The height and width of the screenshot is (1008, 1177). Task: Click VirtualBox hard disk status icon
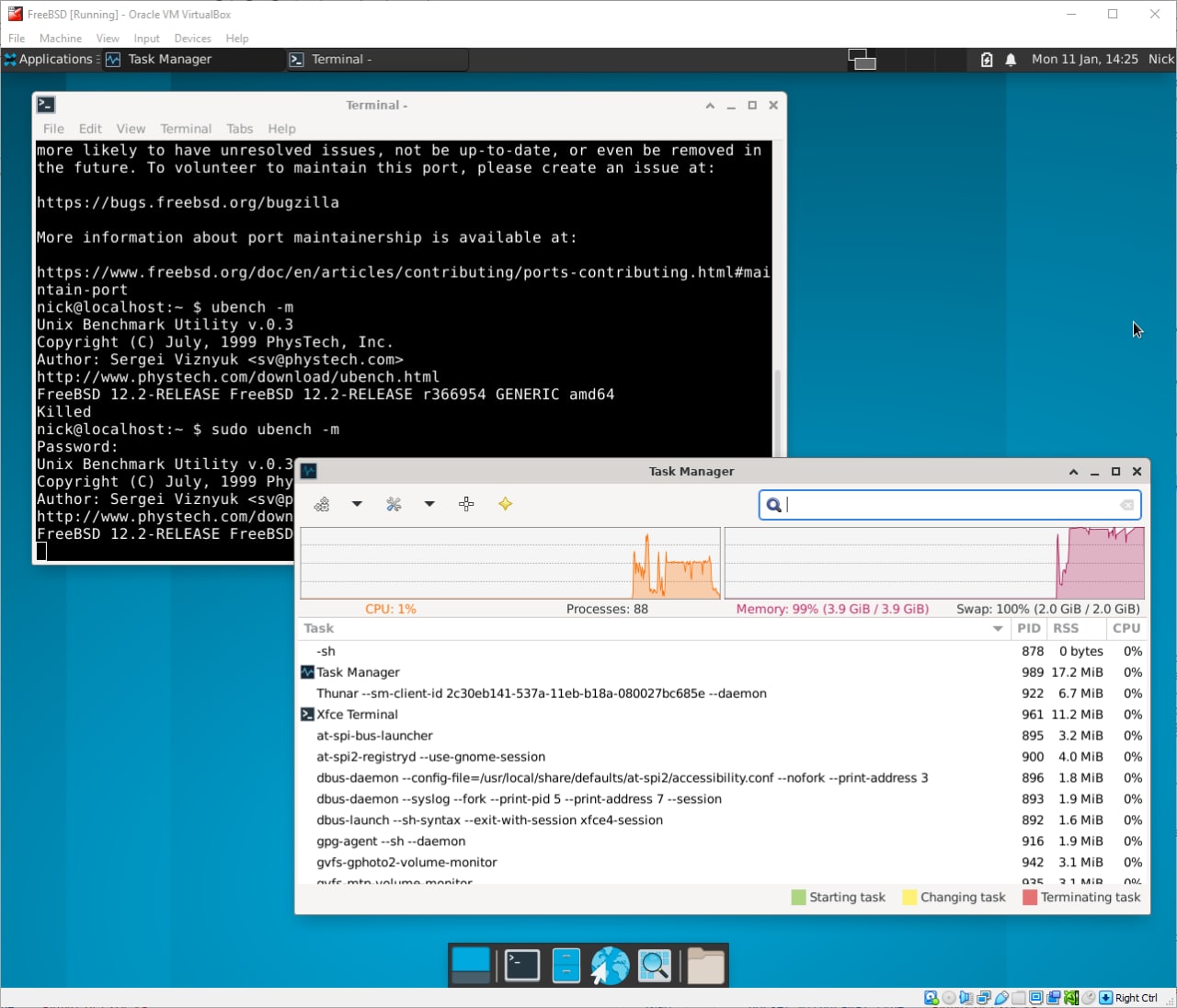931,998
